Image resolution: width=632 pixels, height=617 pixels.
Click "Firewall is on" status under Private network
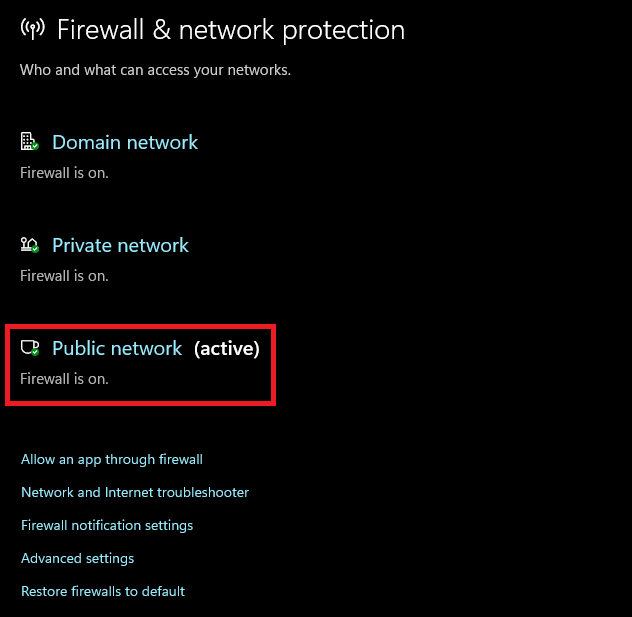point(64,275)
